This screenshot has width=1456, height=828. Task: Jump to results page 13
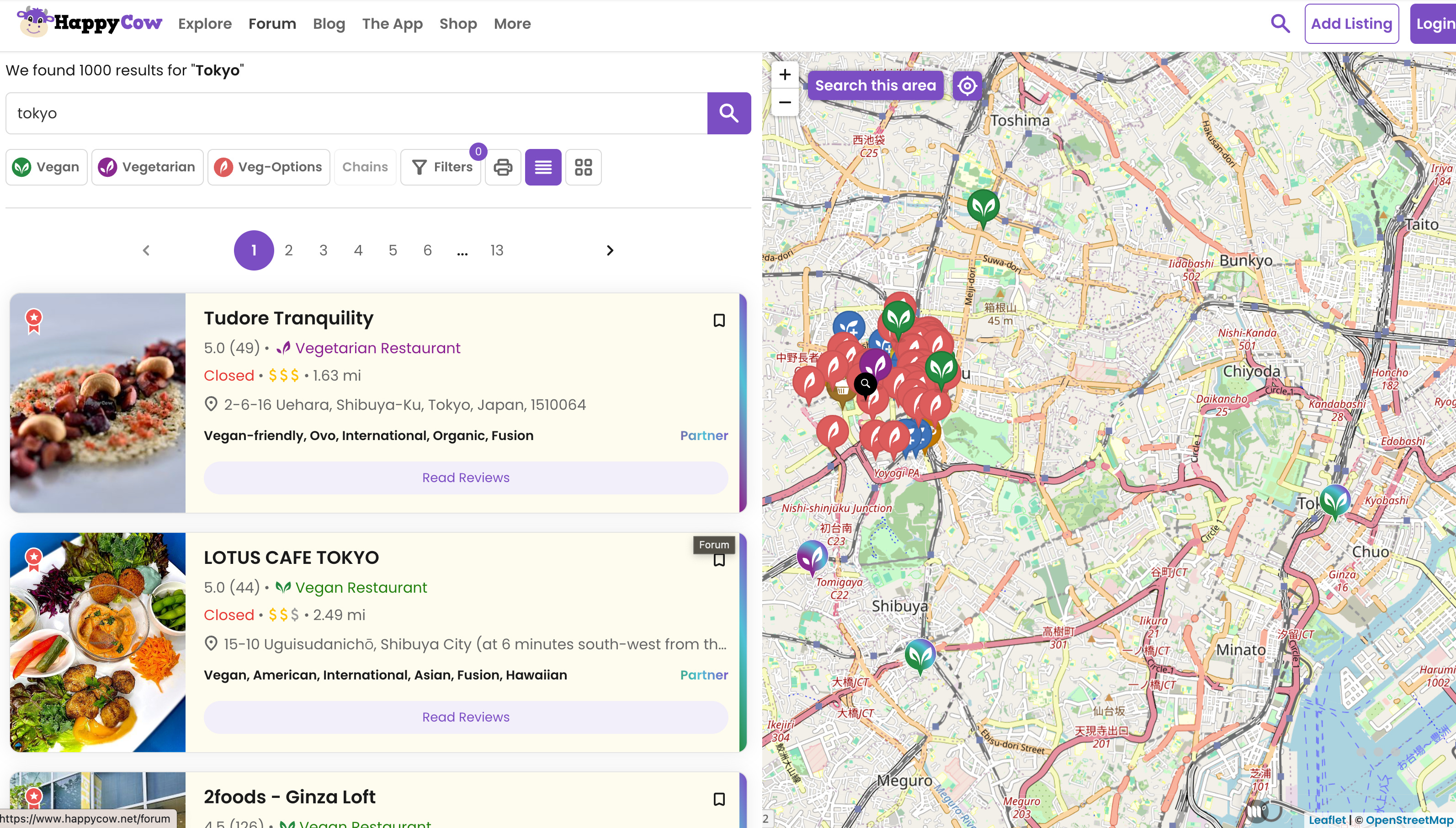pyautogui.click(x=496, y=250)
